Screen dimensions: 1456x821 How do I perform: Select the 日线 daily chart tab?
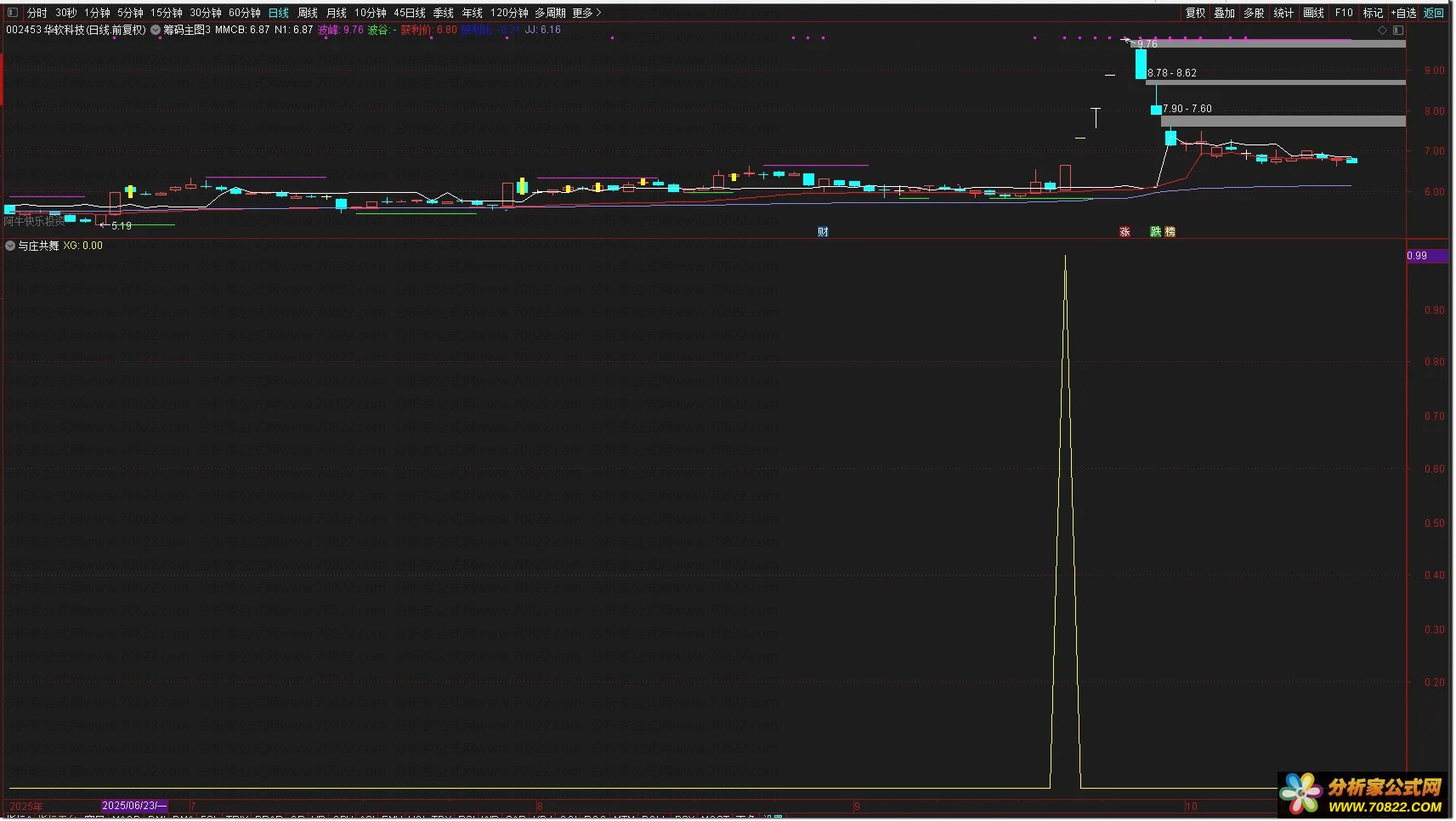pyautogui.click(x=279, y=13)
